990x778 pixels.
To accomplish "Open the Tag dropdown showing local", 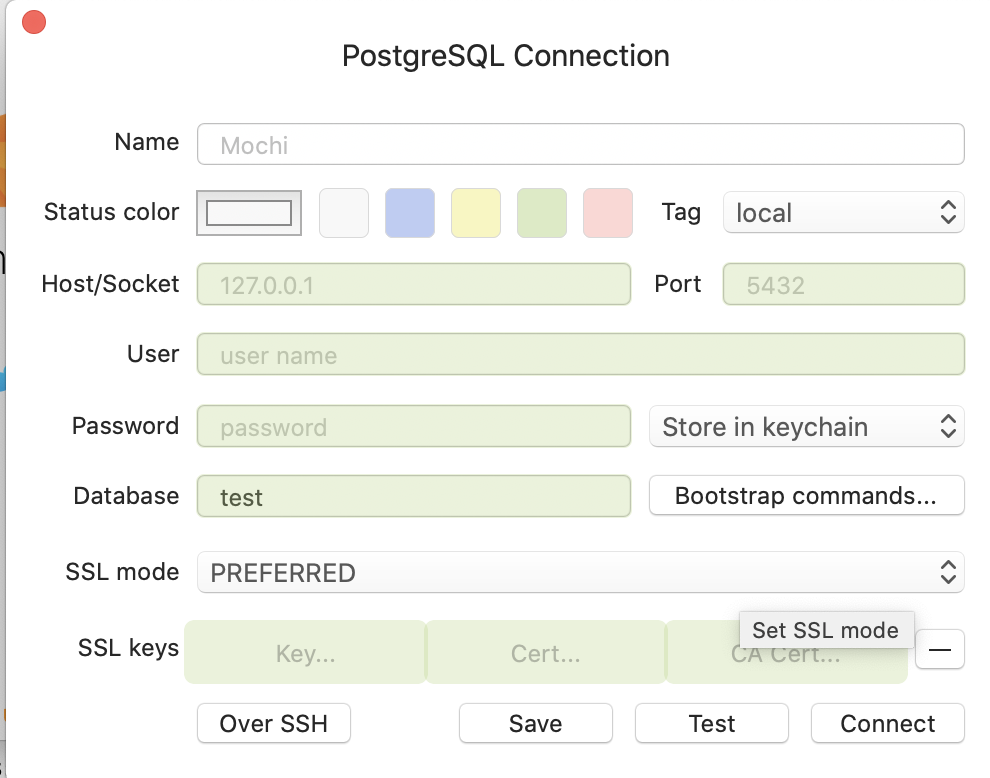I will (x=843, y=213).
